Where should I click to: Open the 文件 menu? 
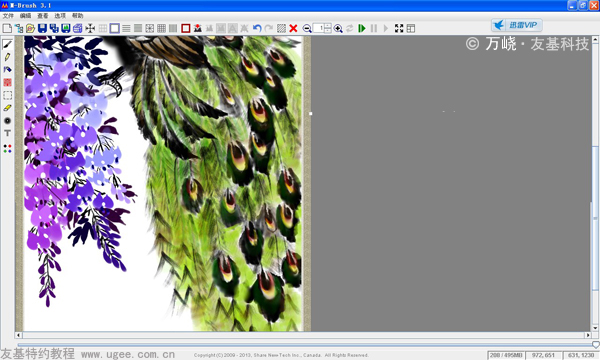point(8,16)
